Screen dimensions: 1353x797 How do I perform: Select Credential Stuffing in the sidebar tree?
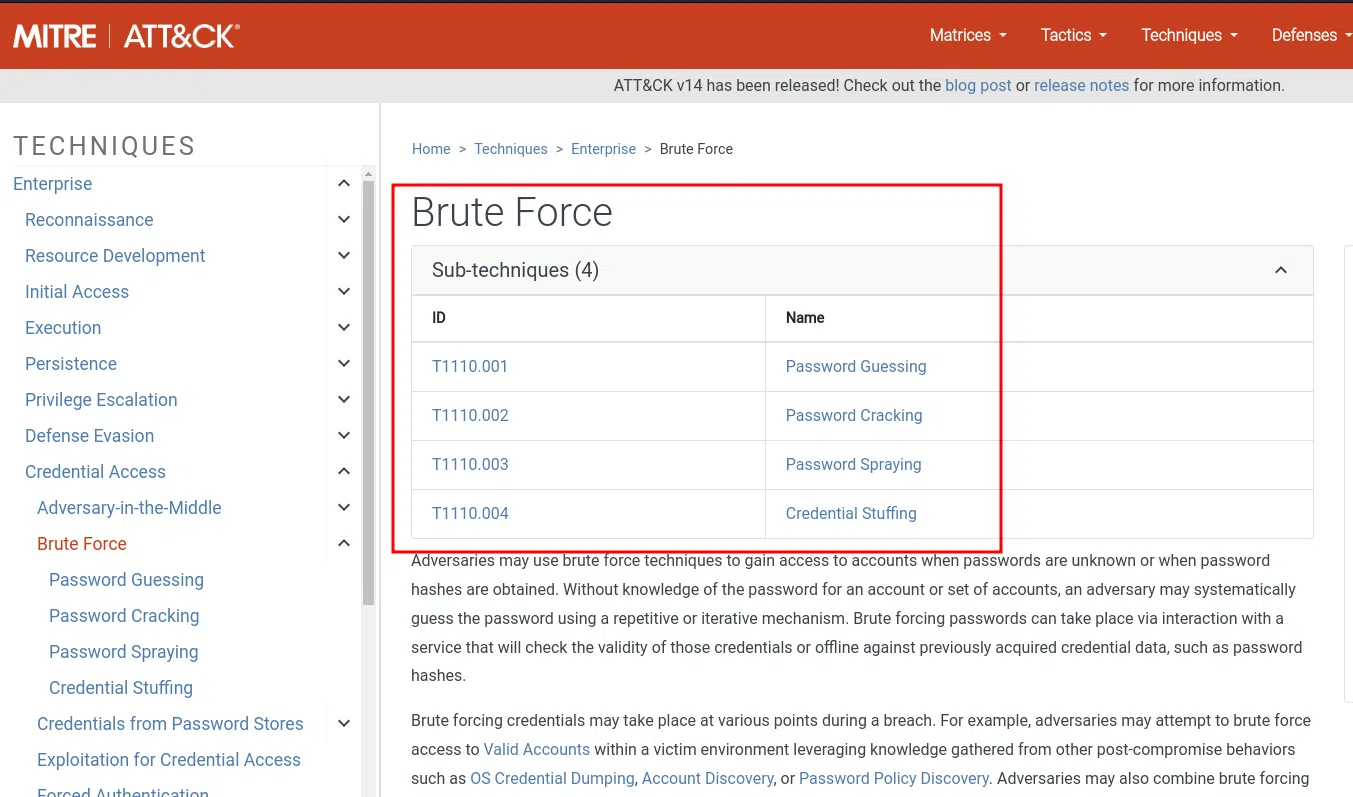pyautogui.click(x=121, y=688)
